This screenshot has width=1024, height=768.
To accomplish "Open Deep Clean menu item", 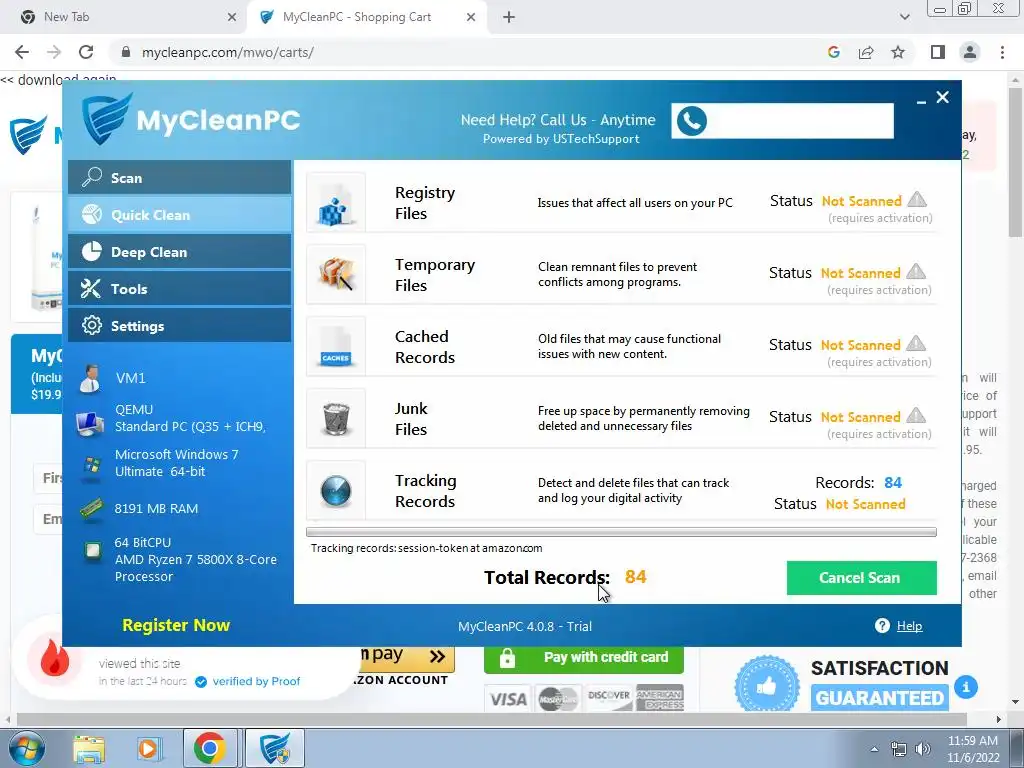I will click(180, 252).
